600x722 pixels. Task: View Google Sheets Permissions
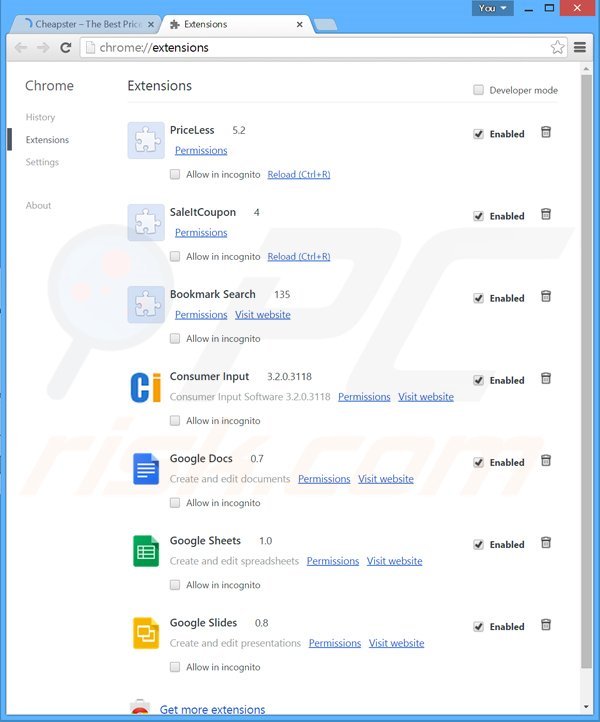333,561
